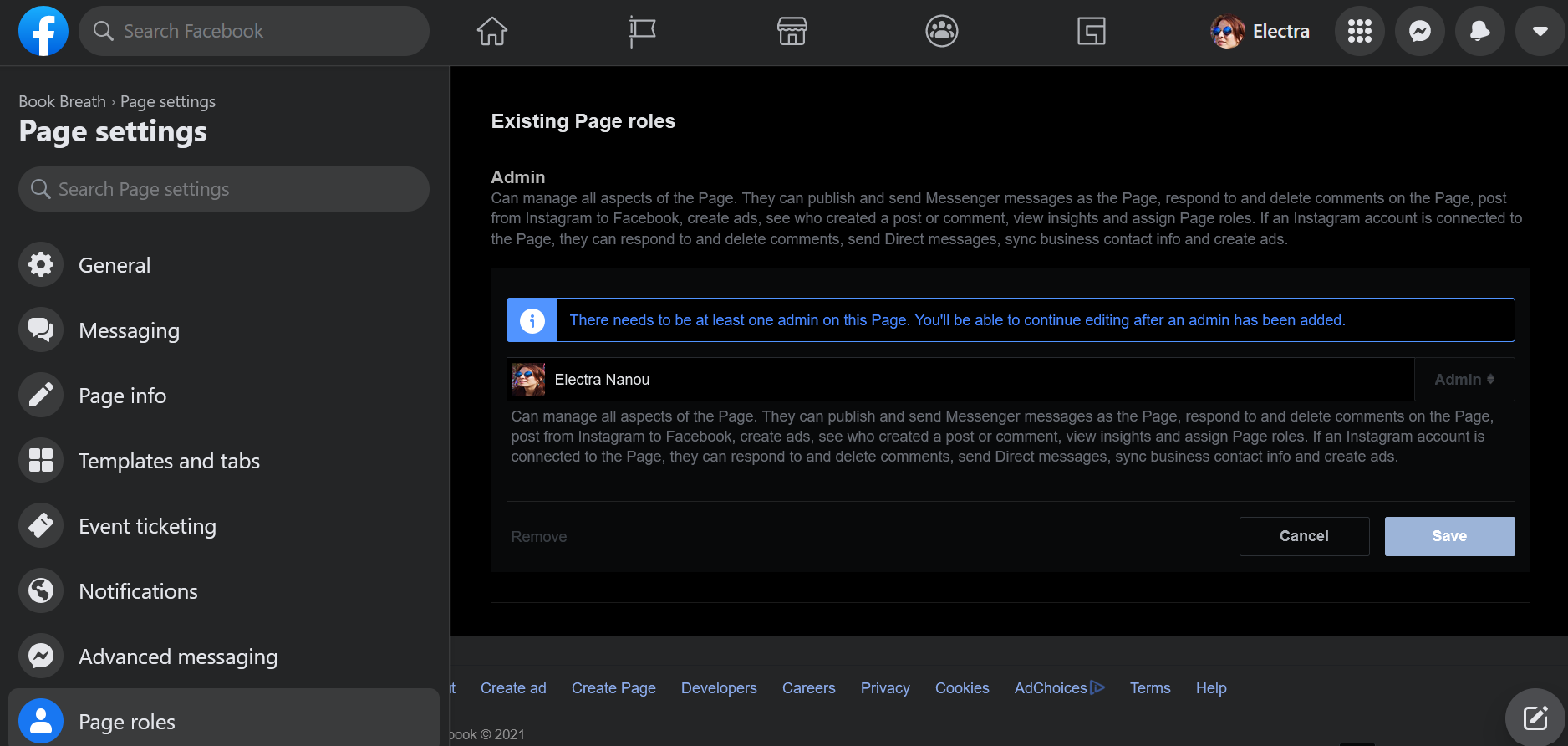Click the new message compose icon
The image size is (1568, 746).
1535,718
